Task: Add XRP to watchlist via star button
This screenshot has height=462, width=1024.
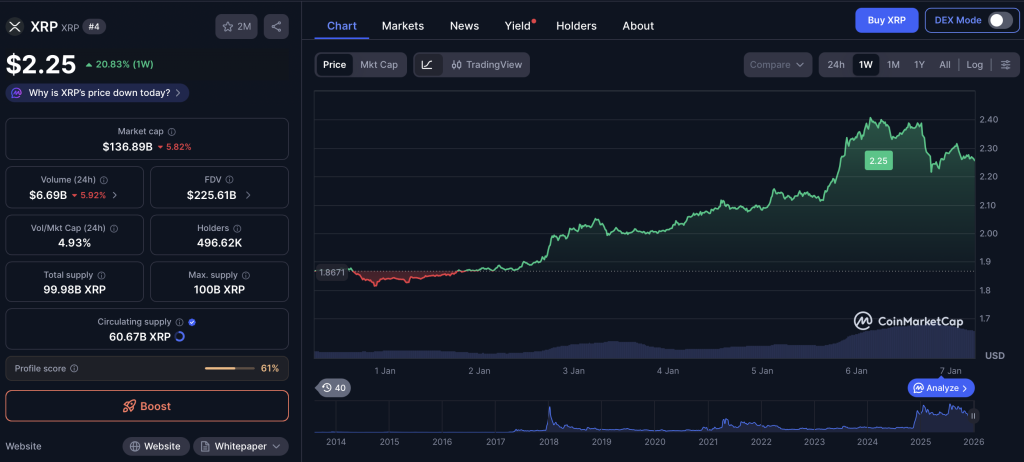Action: click(236, 27)
